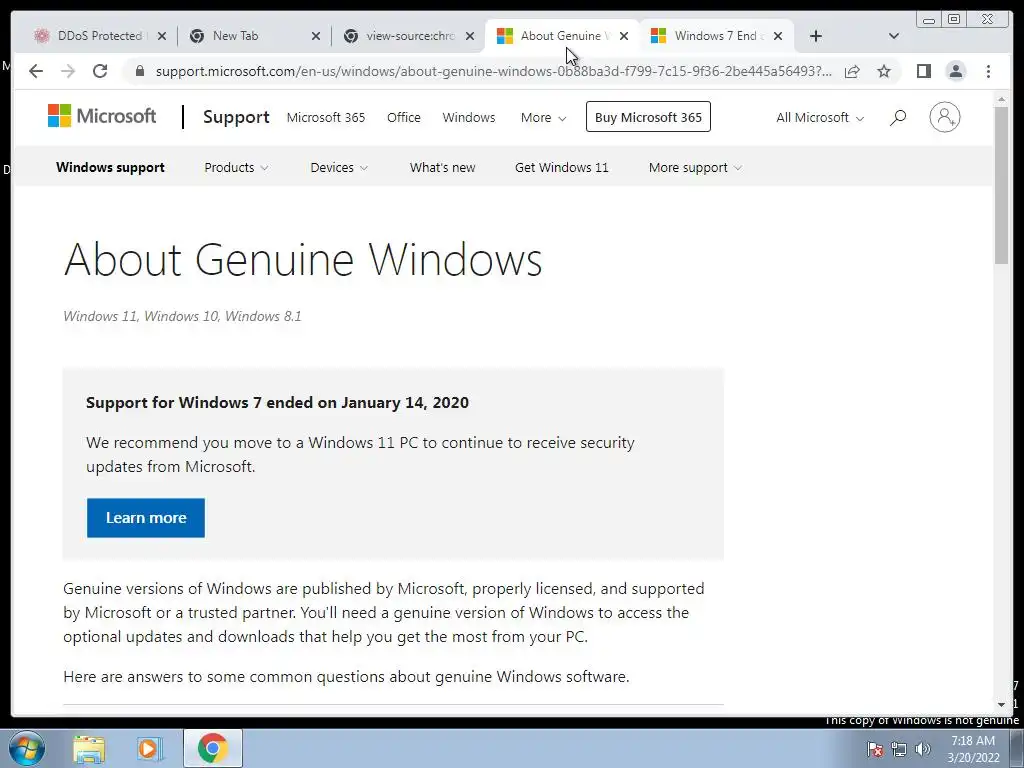Click Support for Windows 7 ended heading
The image size is (1024, 768).
pos(278,402)
